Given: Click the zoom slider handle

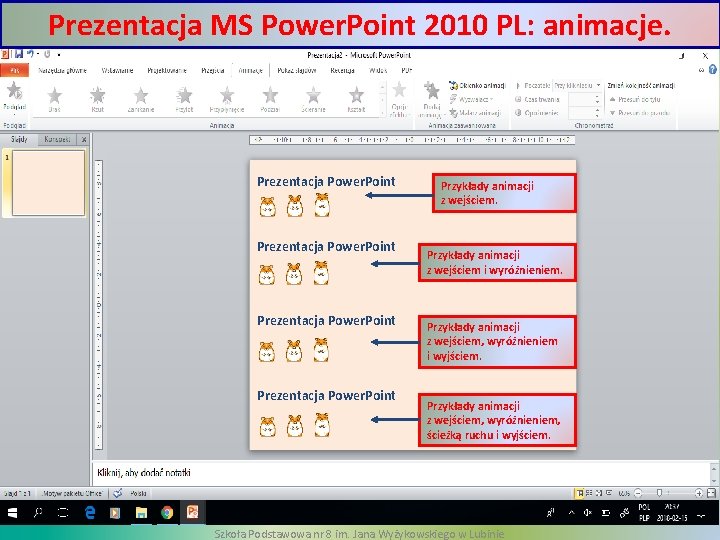Looking at the screenshot, I should pyautogui.click(x=659, y=493).
